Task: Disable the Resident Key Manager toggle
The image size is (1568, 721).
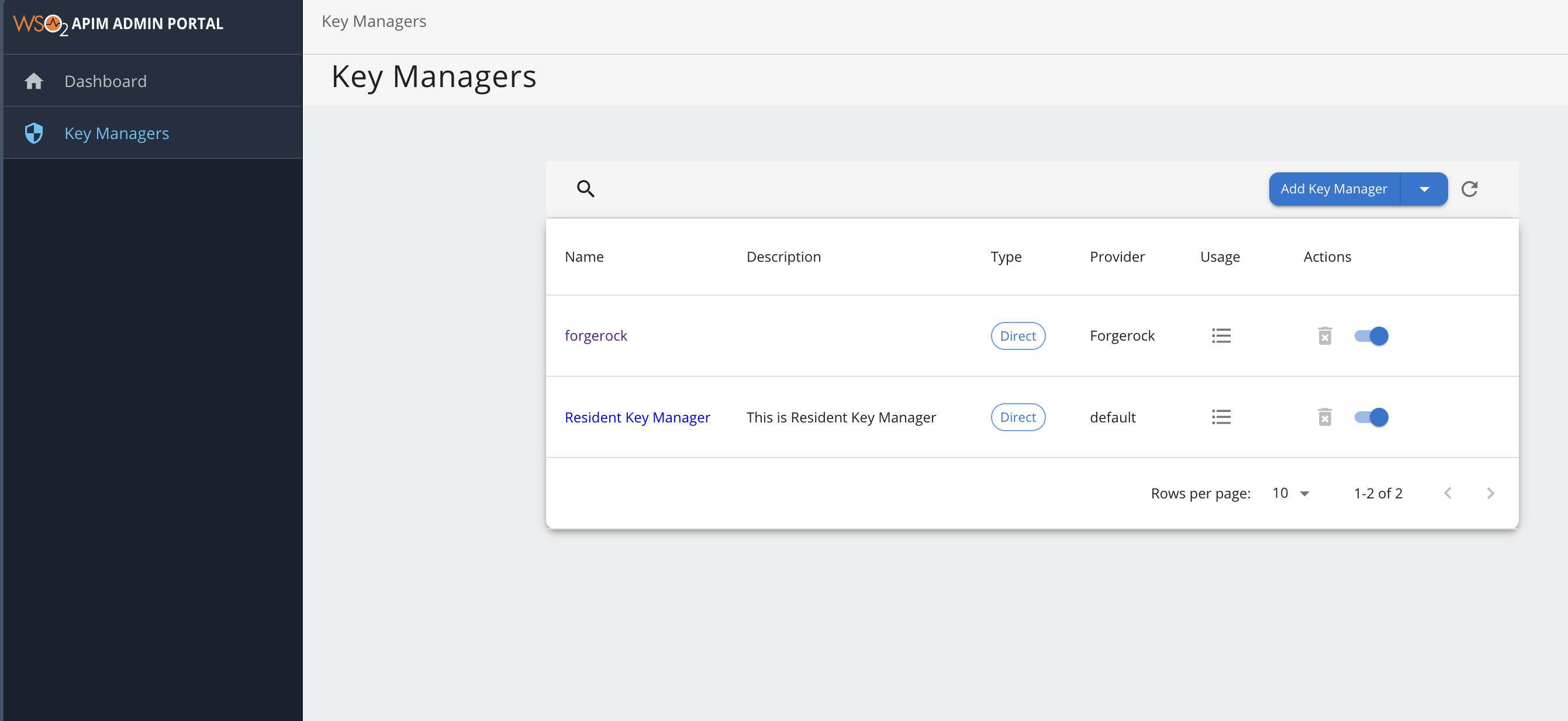Action: click(x=1371, y=417)
